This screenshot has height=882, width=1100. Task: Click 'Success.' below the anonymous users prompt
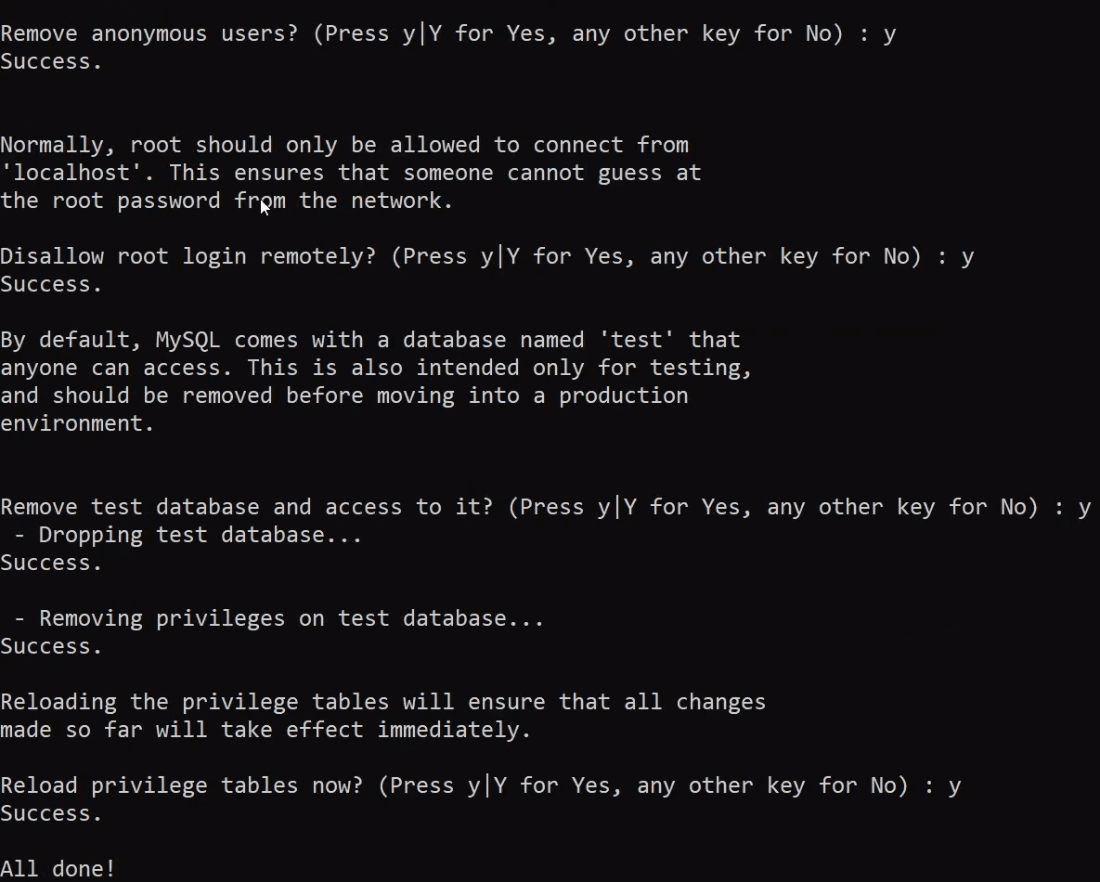[x=51, y=62]
